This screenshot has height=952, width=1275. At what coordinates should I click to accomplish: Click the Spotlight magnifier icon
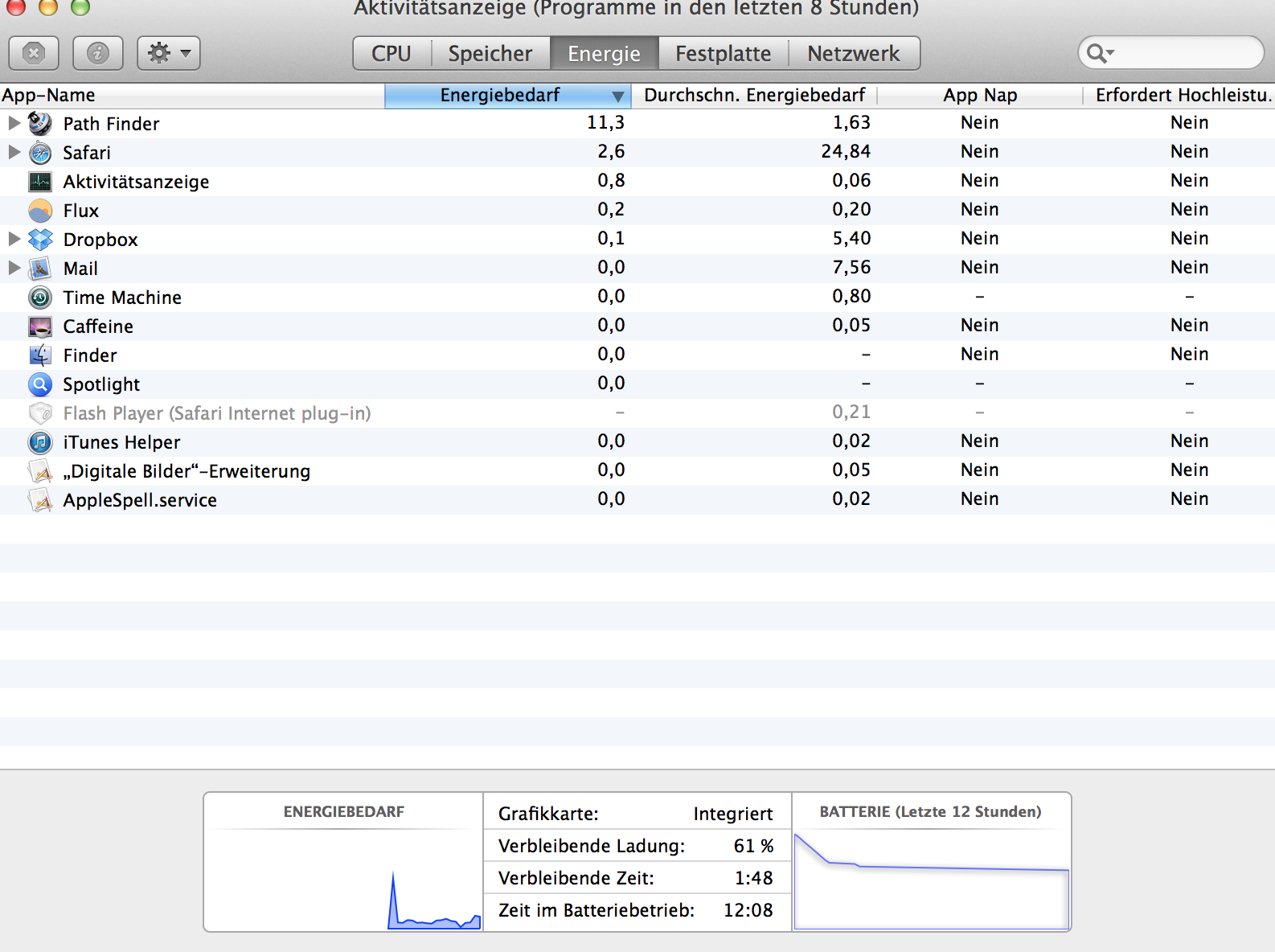(x=40, y=384)
